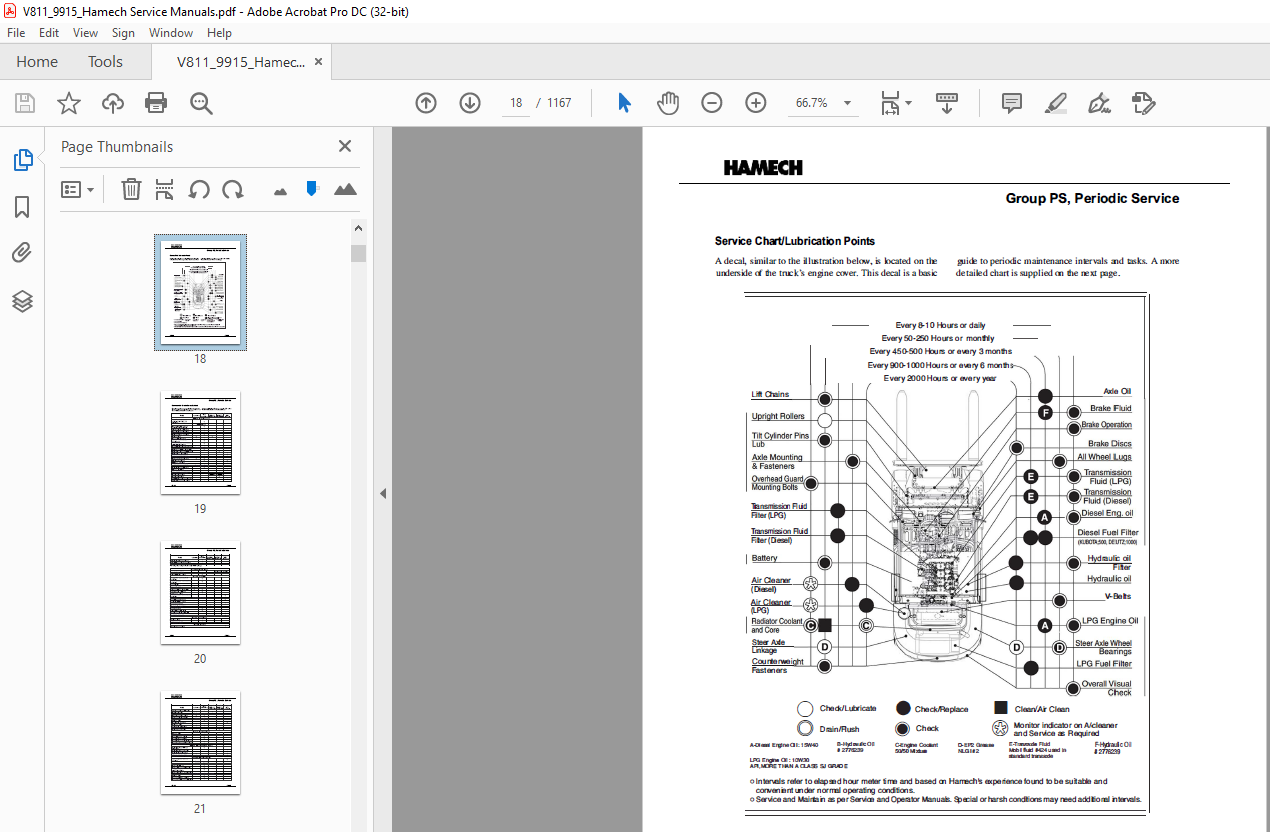Open the Window menu

171,33
